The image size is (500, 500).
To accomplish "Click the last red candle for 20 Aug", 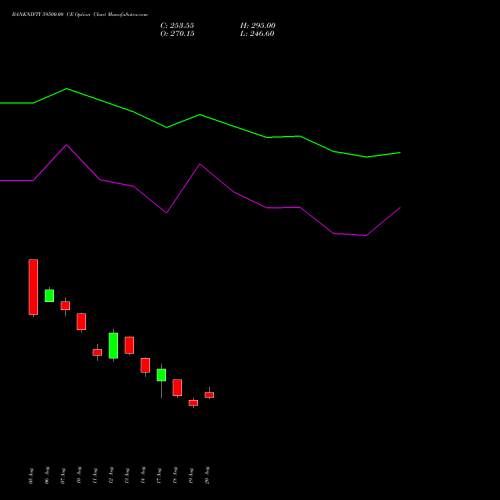I will 209,395.
